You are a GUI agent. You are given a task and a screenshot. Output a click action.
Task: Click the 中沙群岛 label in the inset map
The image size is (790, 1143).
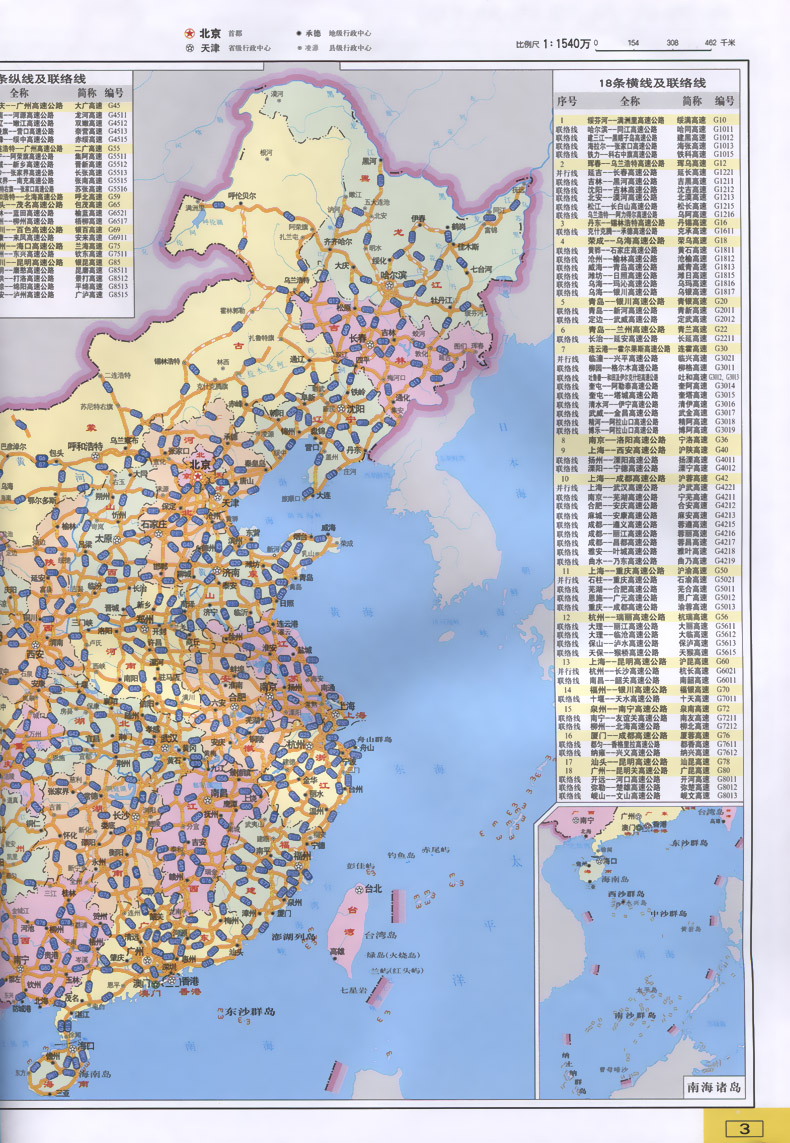[670, 914]
